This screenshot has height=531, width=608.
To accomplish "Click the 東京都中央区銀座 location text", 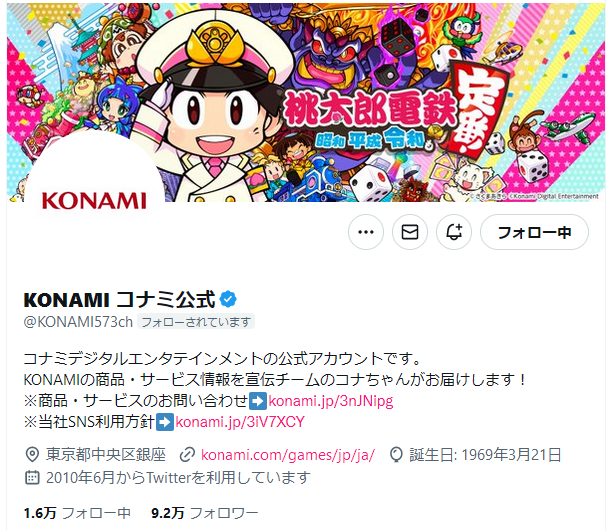I will (x=106, y=455).
